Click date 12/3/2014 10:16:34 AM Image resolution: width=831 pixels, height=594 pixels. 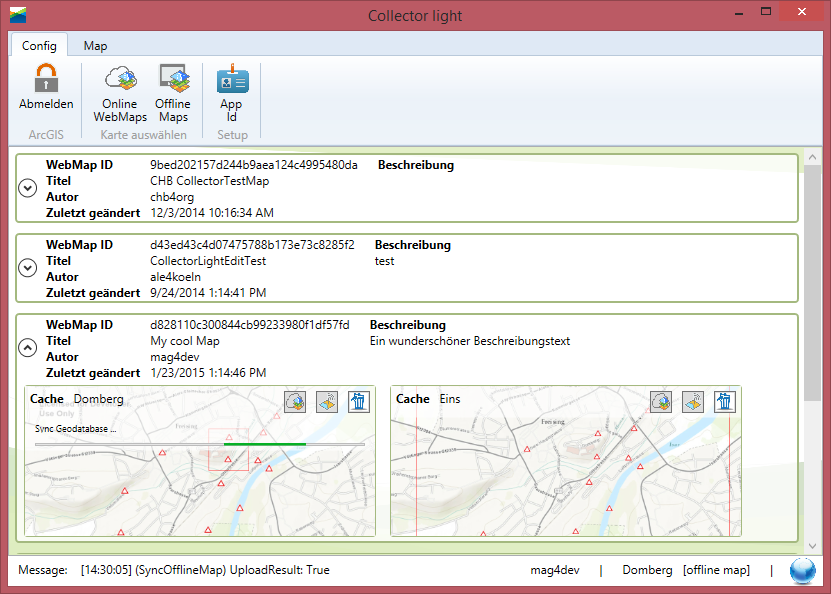pyautogui.click(x=212, y=213)
